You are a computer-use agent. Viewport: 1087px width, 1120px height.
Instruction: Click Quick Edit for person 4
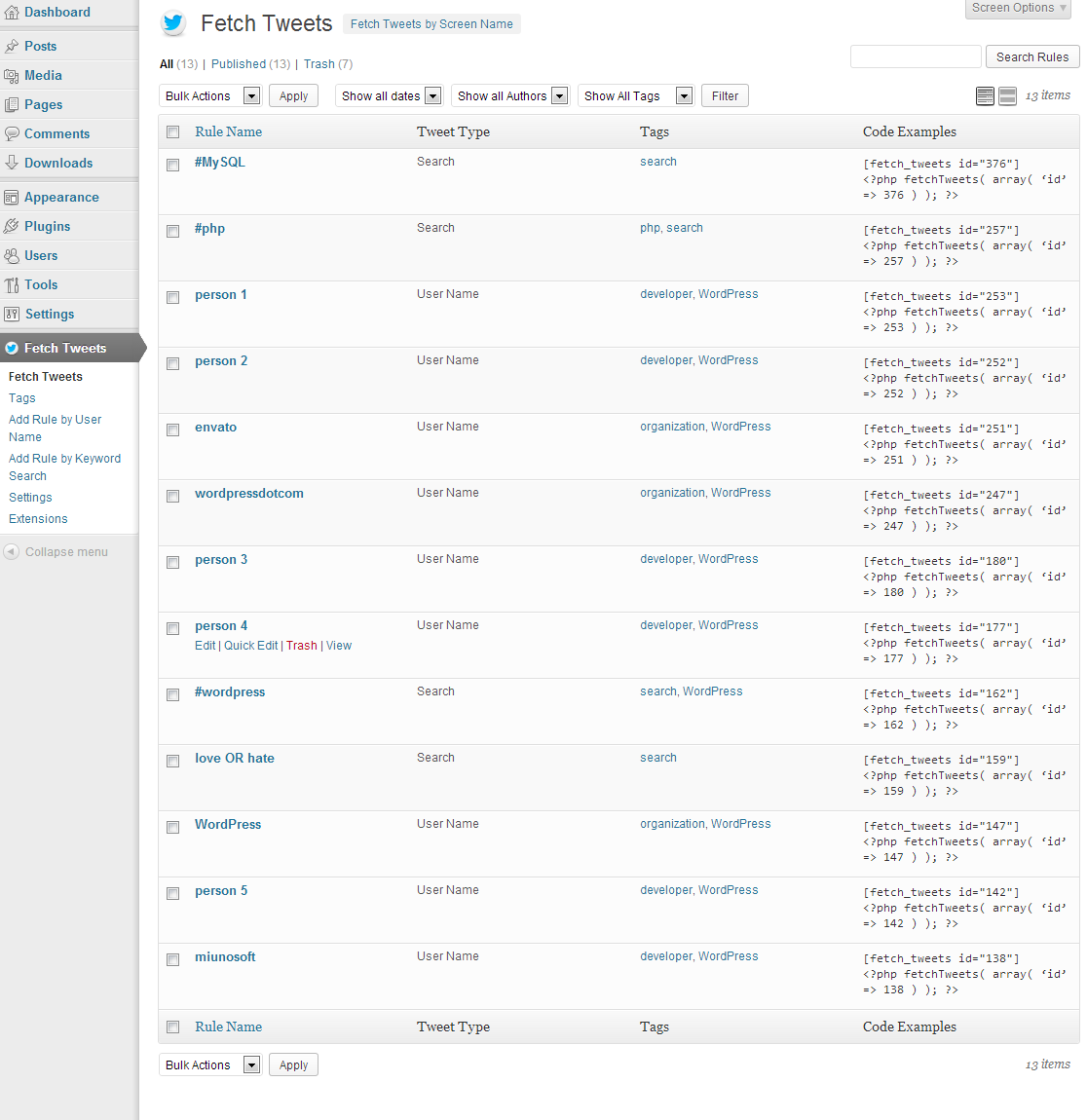point(250,646)
